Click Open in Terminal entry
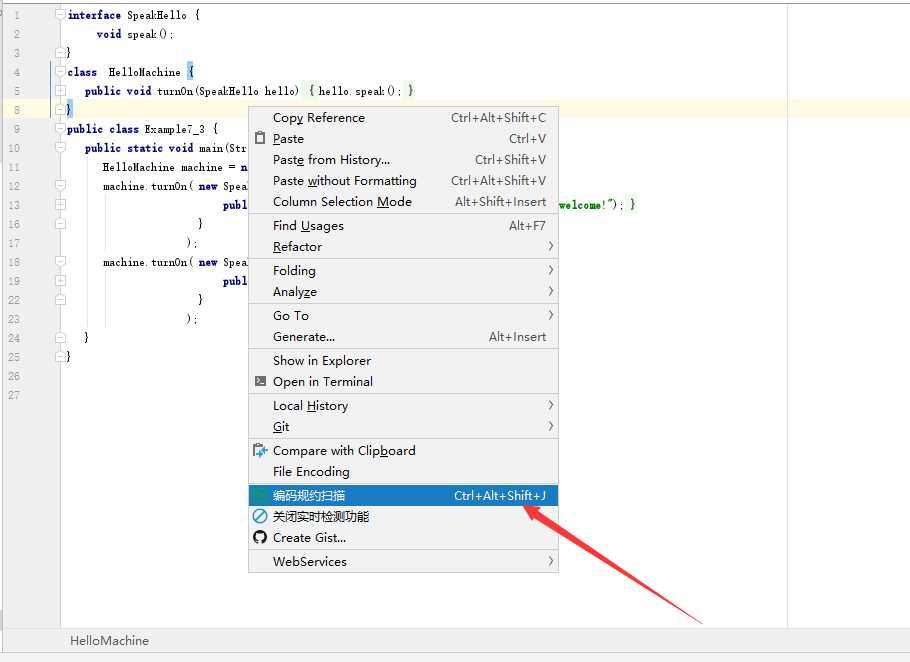Viewport: 910px width, 662px height. tap(403, 381)
